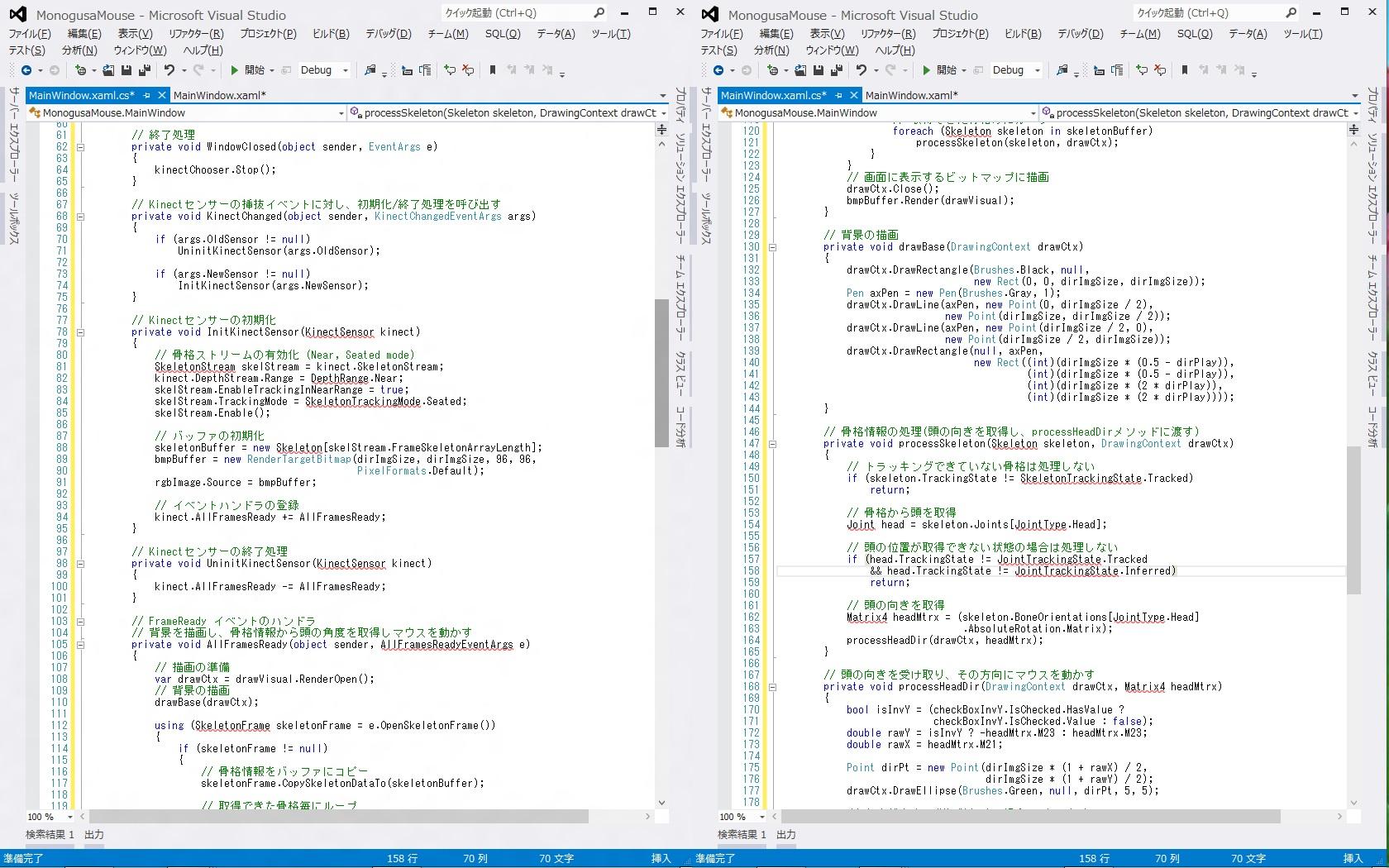Comment out selected lines in left window

(450, 70)
